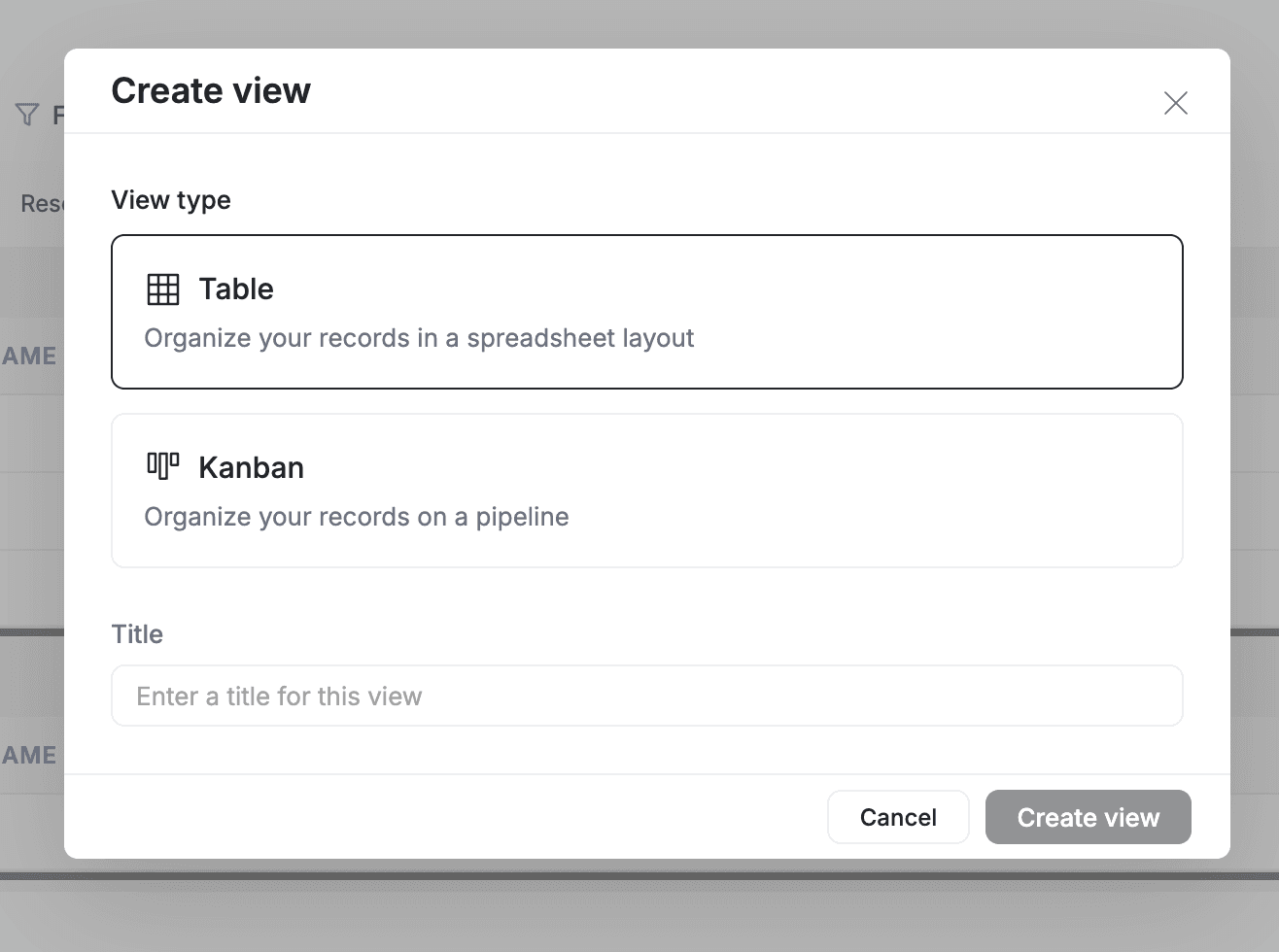
Task: Focus the Title input field
Action: pos(646,696)
